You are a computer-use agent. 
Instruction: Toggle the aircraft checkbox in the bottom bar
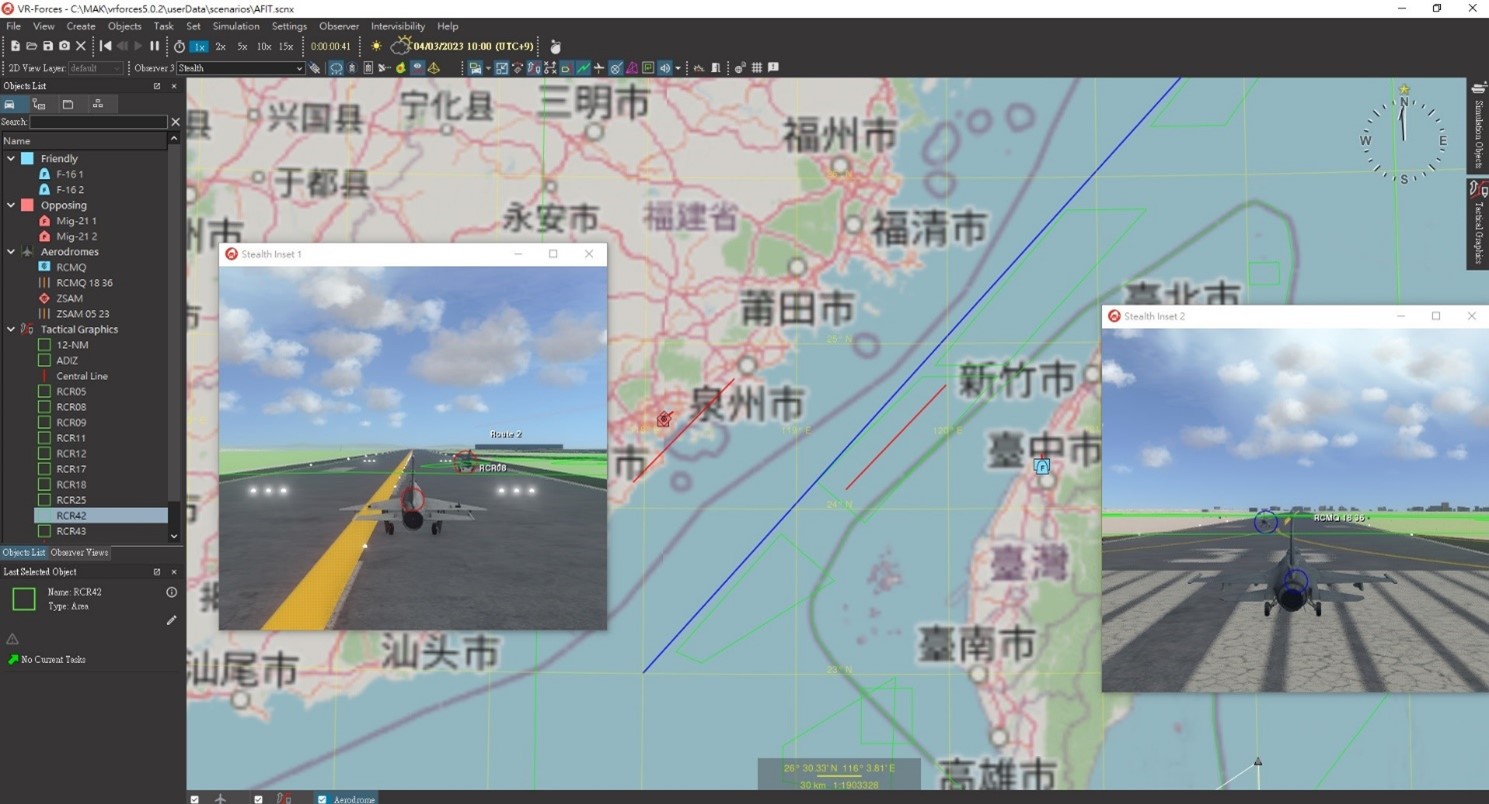[194, 798]
